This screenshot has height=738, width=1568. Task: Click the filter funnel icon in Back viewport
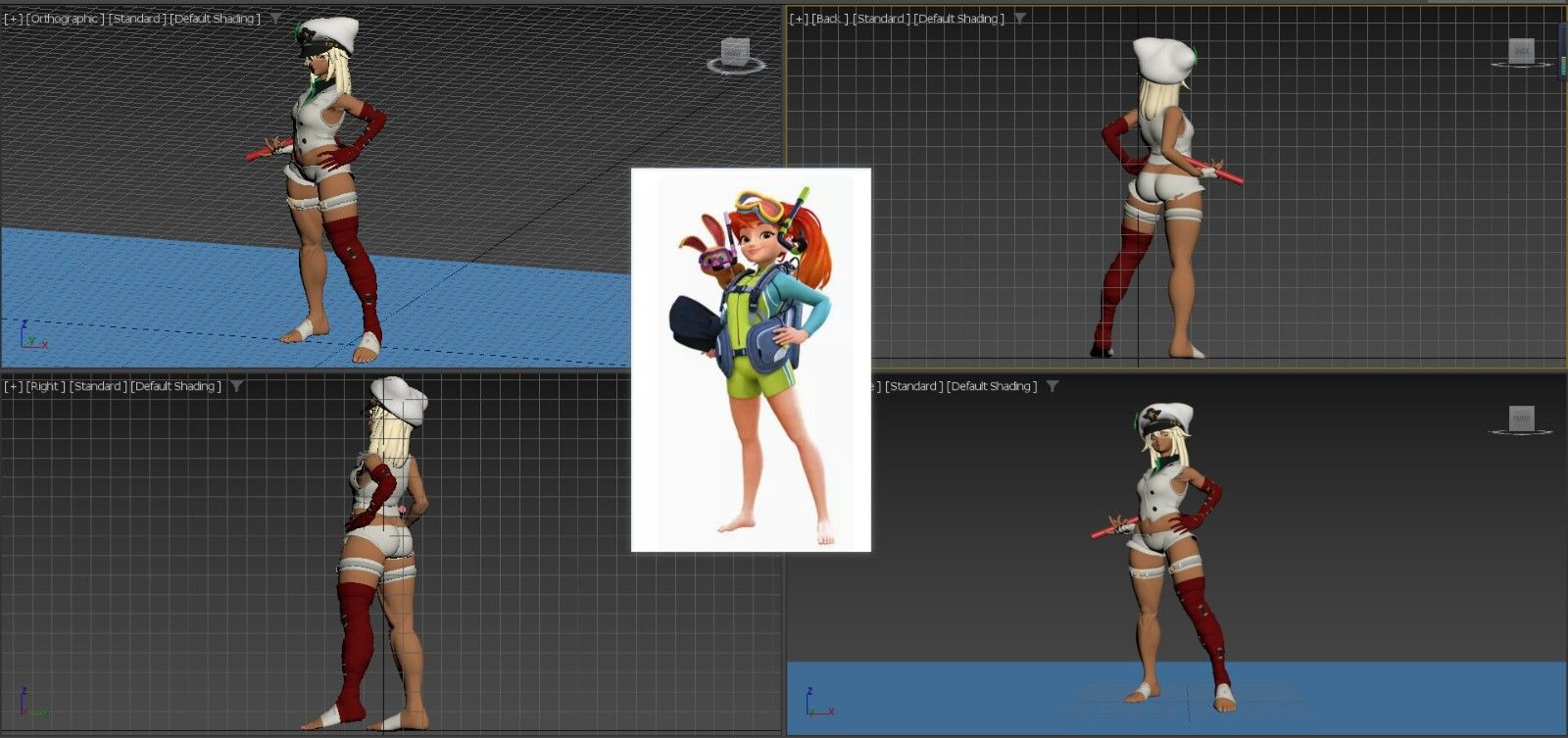tap(1020, 19)
